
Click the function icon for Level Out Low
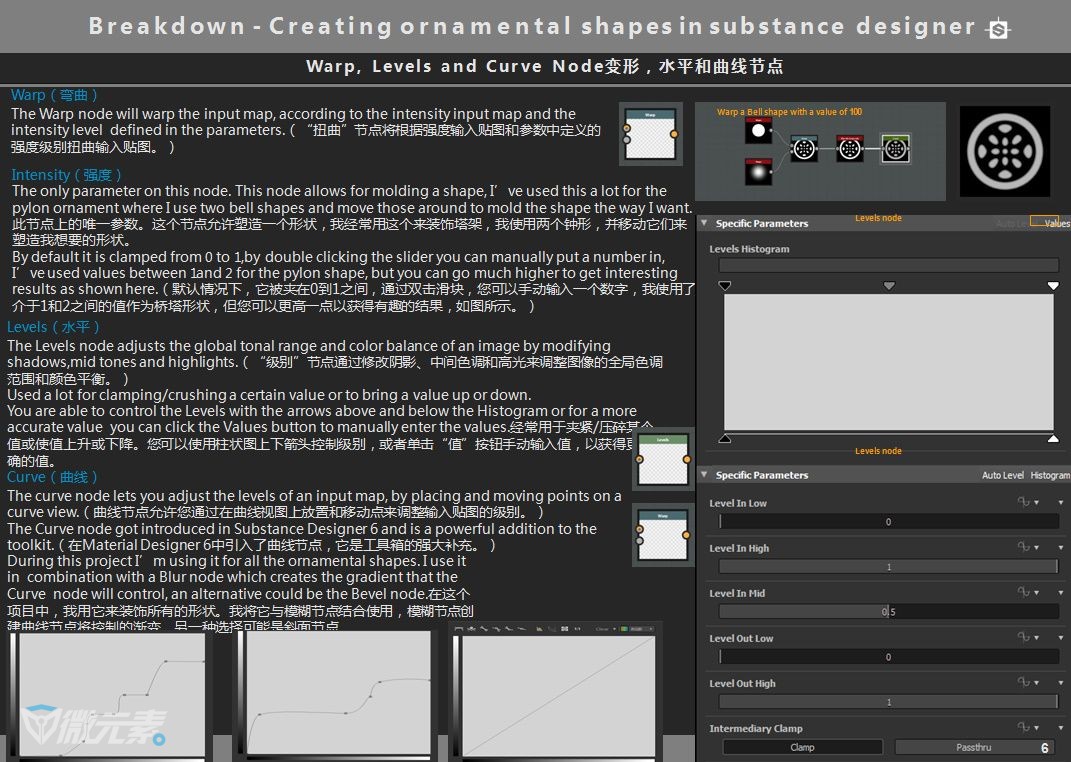(x=1023, y=637)
